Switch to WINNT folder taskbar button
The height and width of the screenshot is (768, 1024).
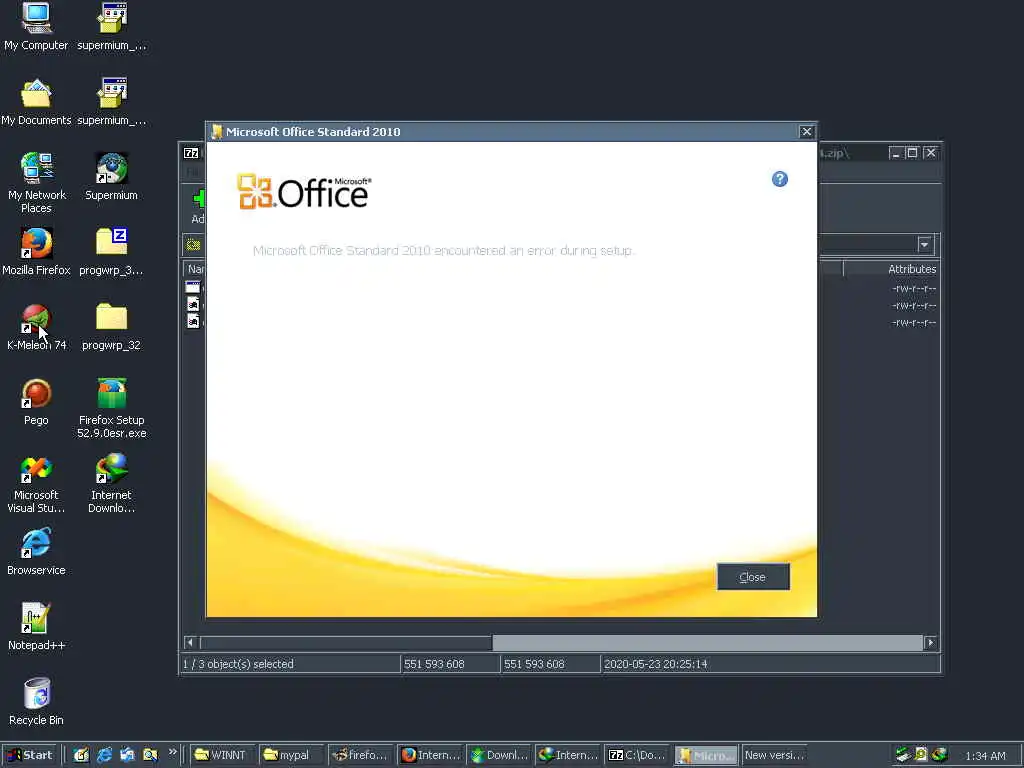223,755
